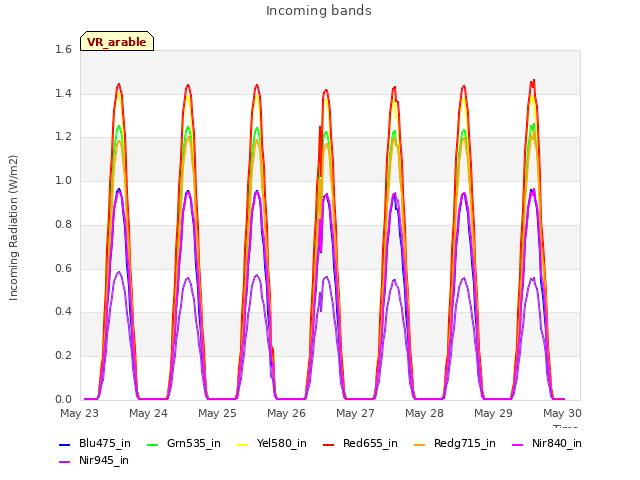Click the May 28 x-axis label
This screenshot has width=640, height=480.
click(x=424, y=413)
